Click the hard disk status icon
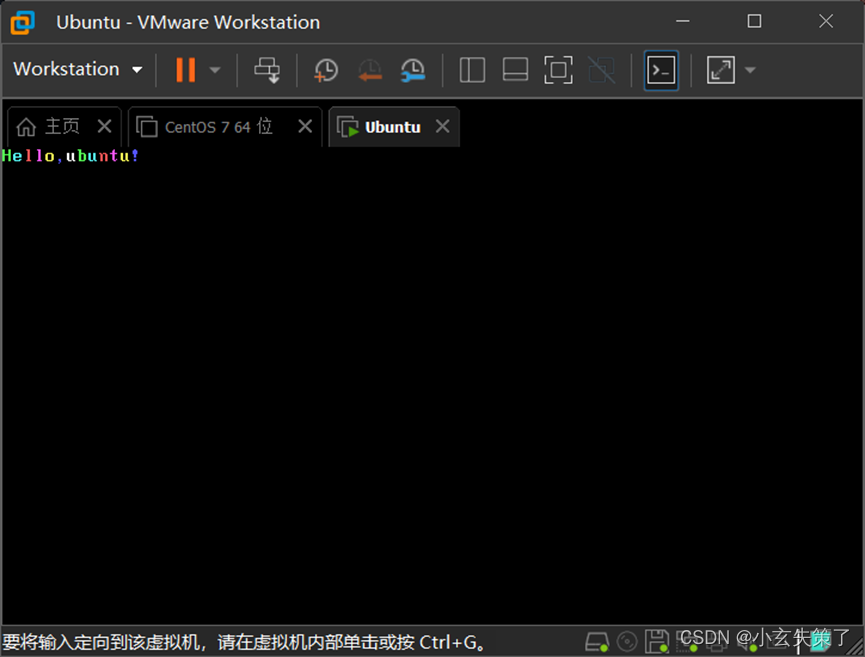 pyautogui.click(x=596, y=642)
